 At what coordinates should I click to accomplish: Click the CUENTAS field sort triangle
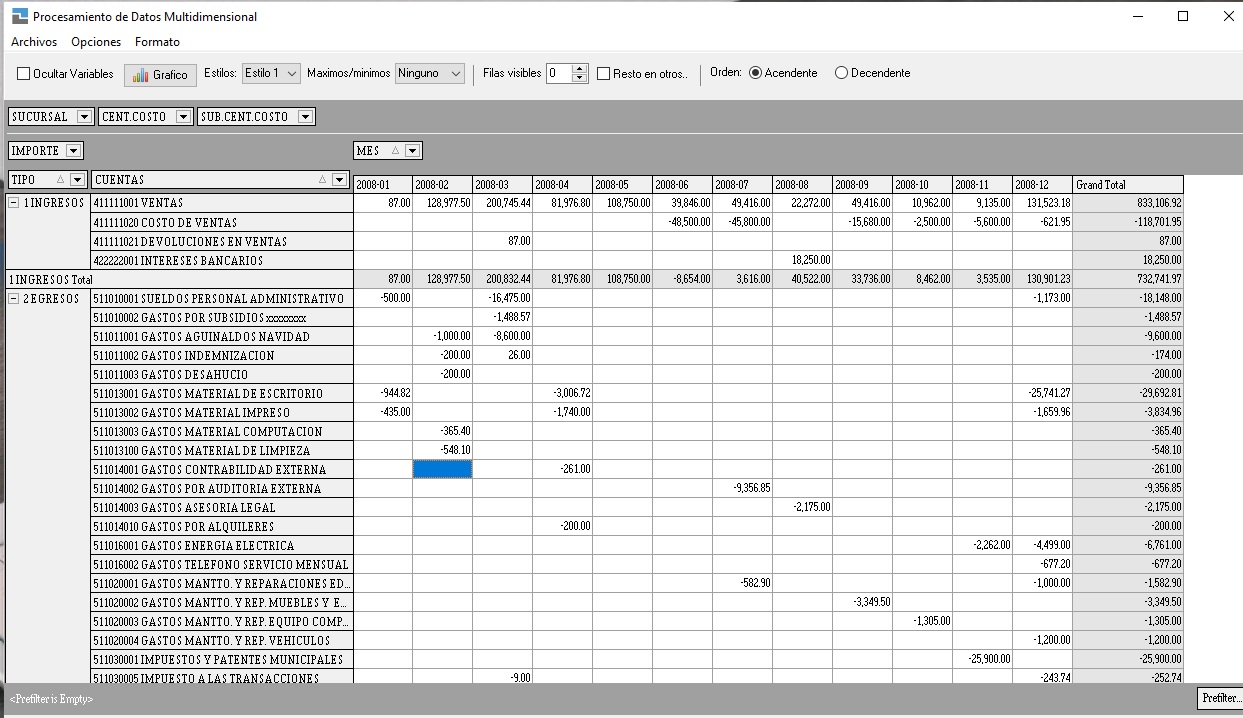(x=322, y=180)
